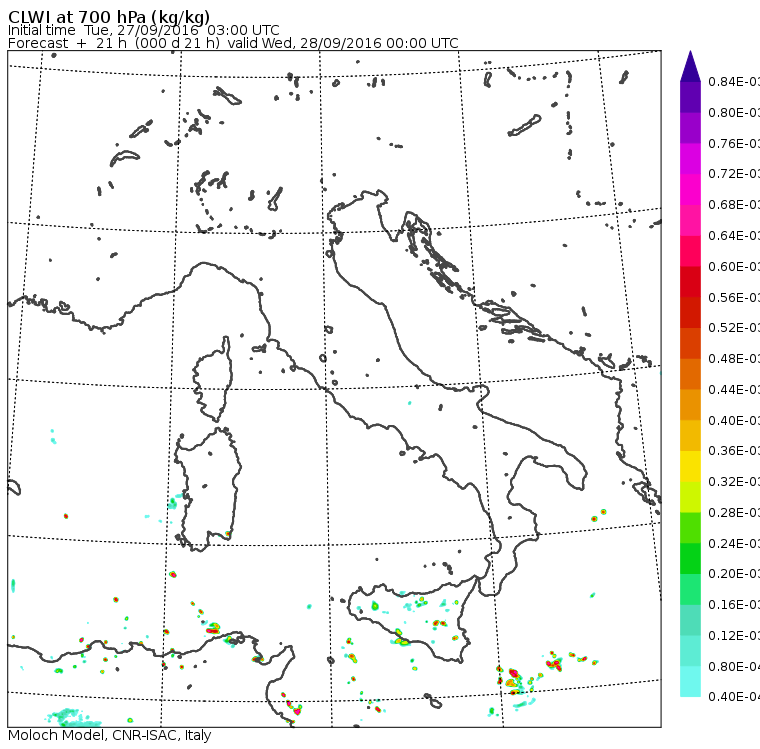Click the red segment between 0.56E-03 and 0.60E-03
Image resolution: width=760 pixels, height=749 pixels.
click(x=690, y=282)
